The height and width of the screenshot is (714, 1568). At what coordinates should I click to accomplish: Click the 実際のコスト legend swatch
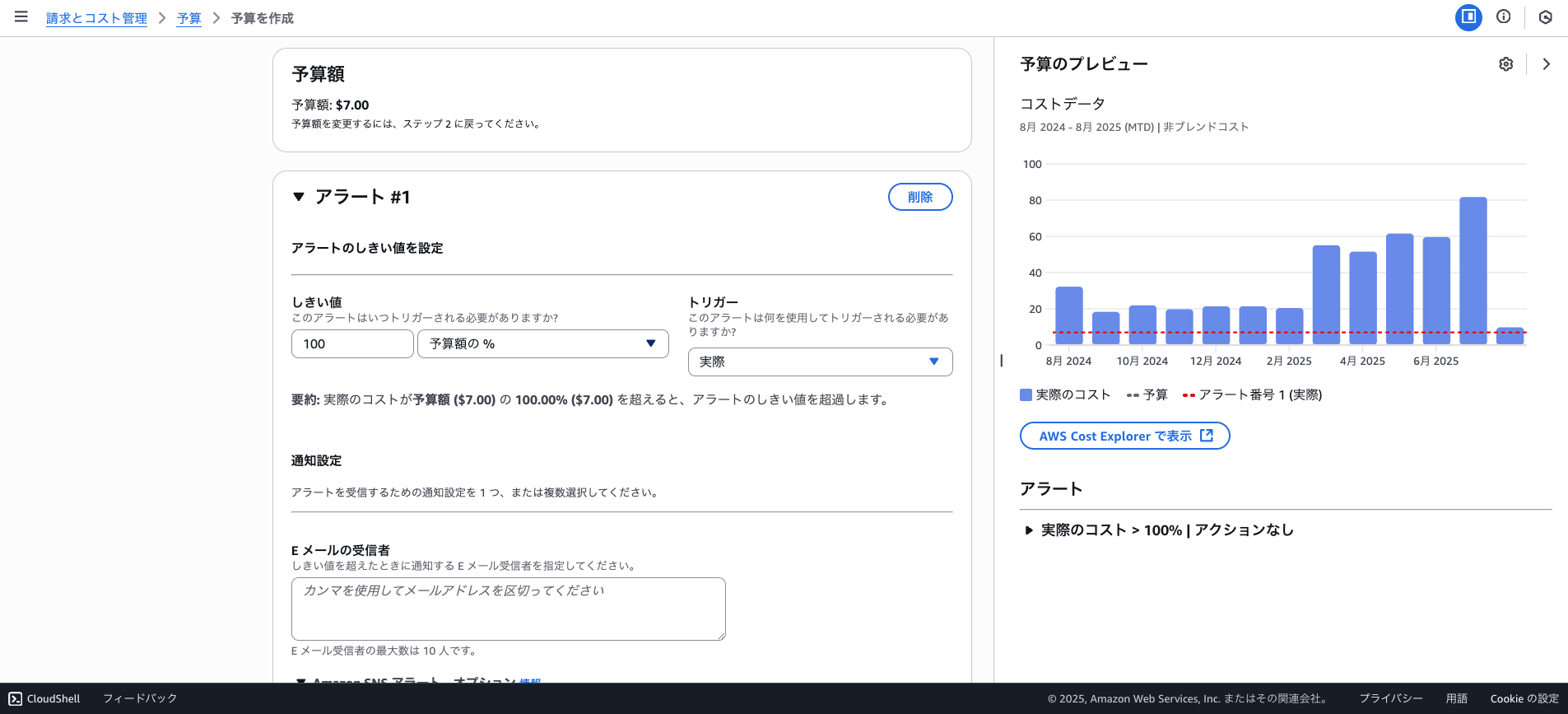coord(1026,395)
